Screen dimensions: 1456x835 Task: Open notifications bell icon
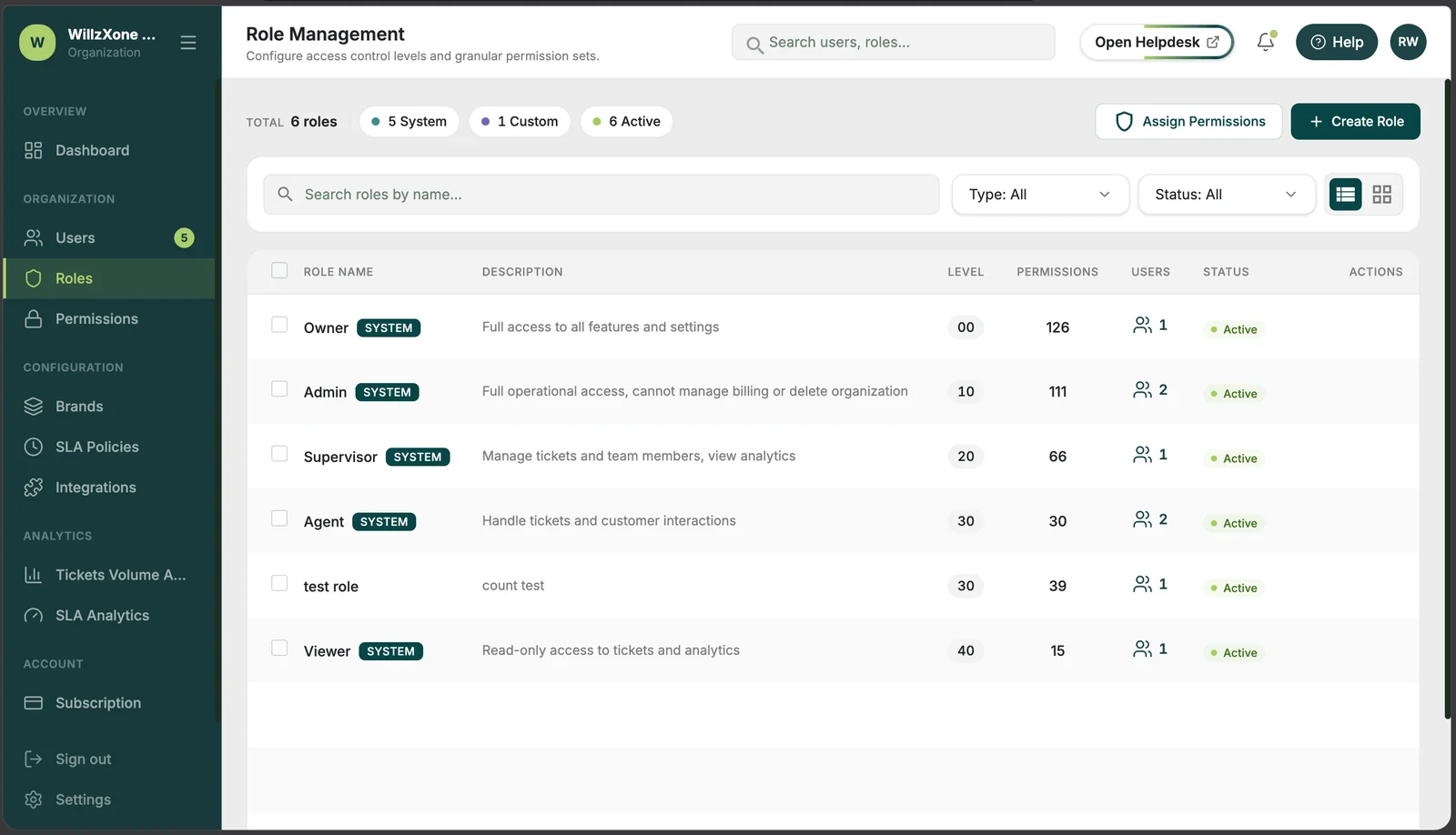pyautogui.click(x=1266, y=42)
